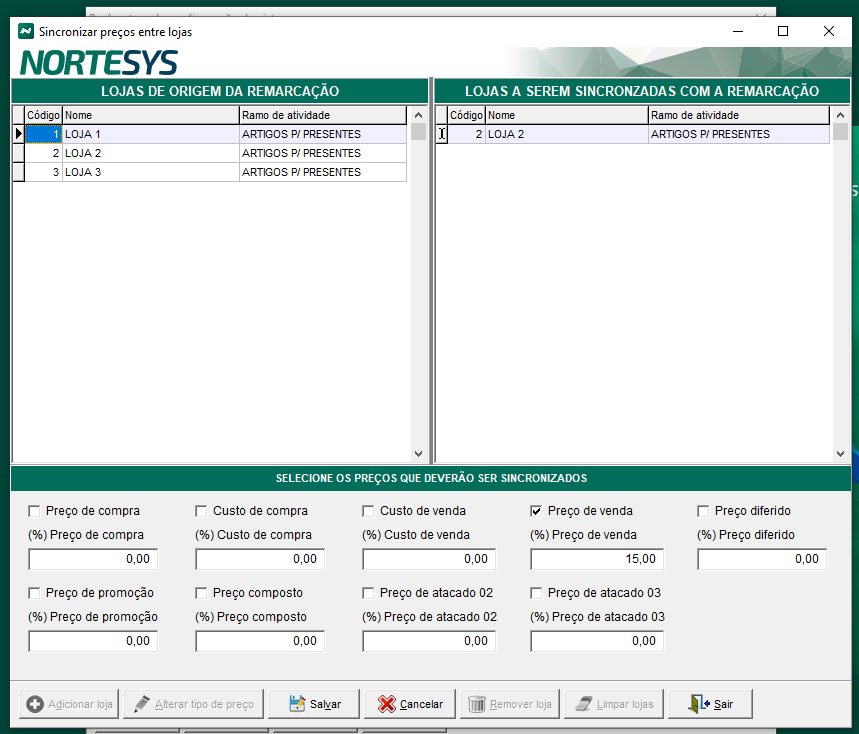Click the Remover loja trash icon
859x734 pixels.
(x=477, y=704)
